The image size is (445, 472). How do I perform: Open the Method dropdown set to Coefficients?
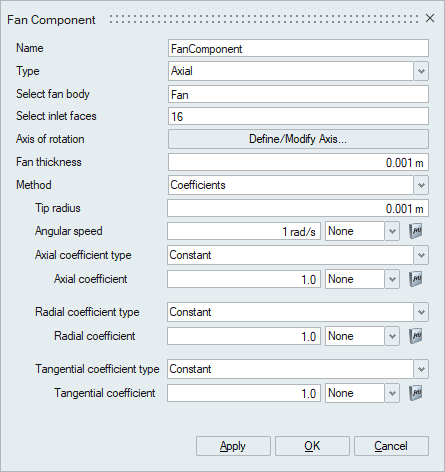coord(421,185)
